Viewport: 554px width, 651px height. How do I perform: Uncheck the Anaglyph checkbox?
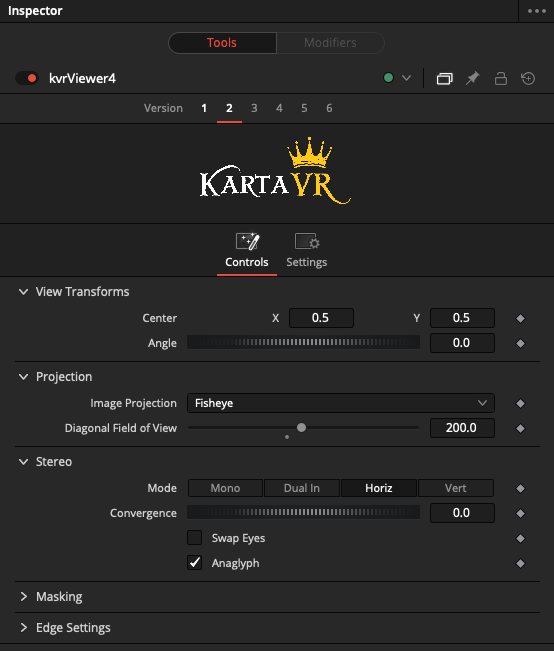pyautogui.click(x=194, y=563)
